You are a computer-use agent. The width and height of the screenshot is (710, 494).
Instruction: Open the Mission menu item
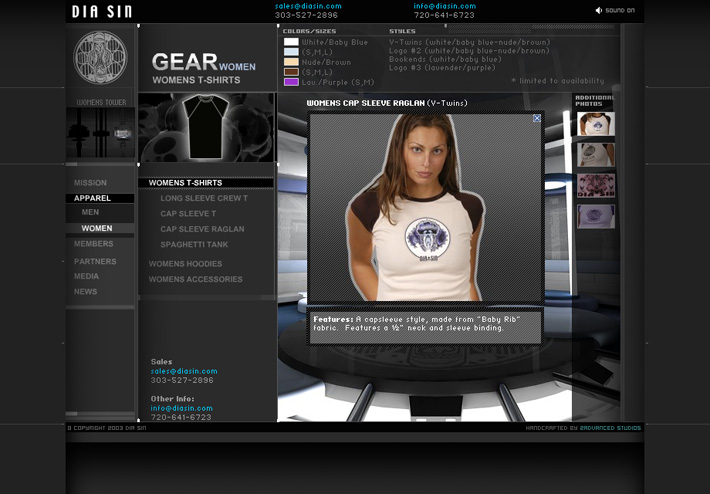pos(91,183)
